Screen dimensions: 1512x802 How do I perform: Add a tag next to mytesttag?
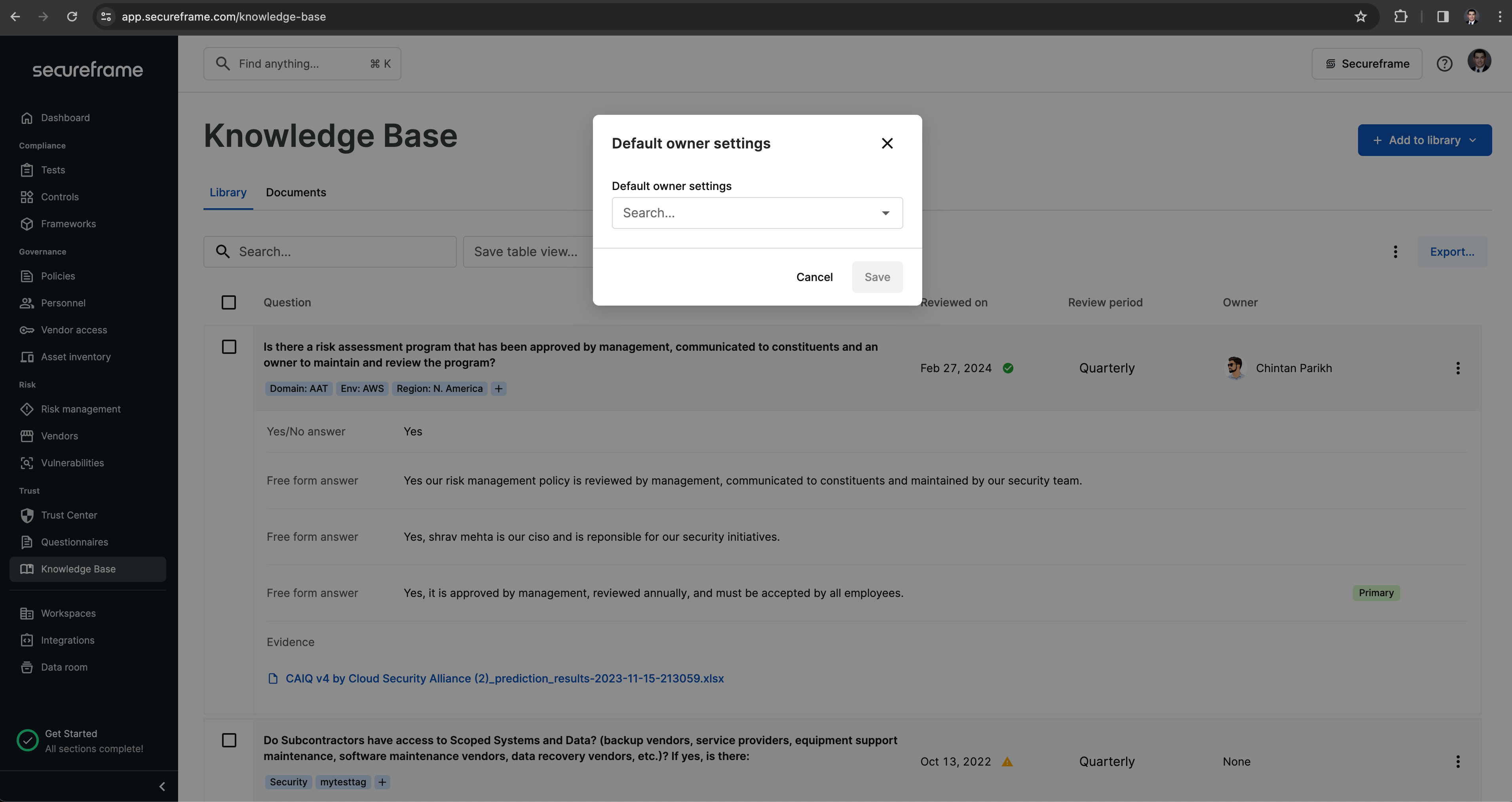382,783
